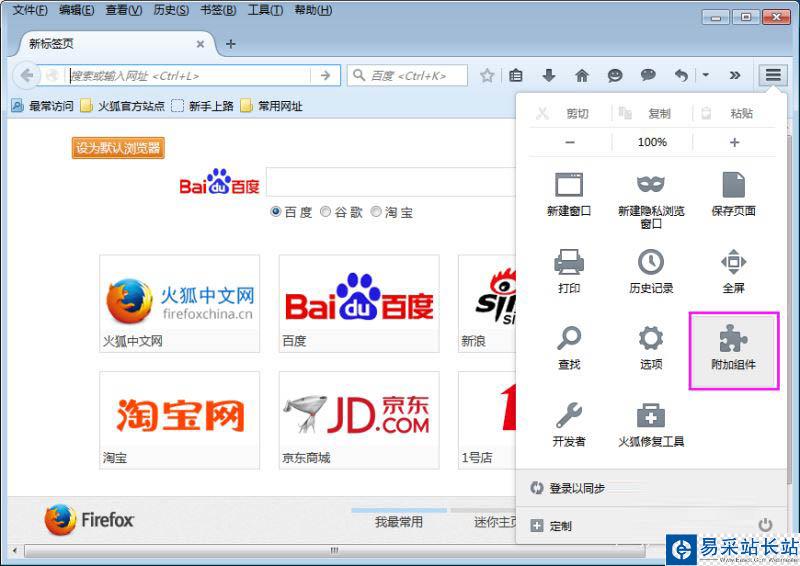Zoom in with the plus button

coord(735,142)
